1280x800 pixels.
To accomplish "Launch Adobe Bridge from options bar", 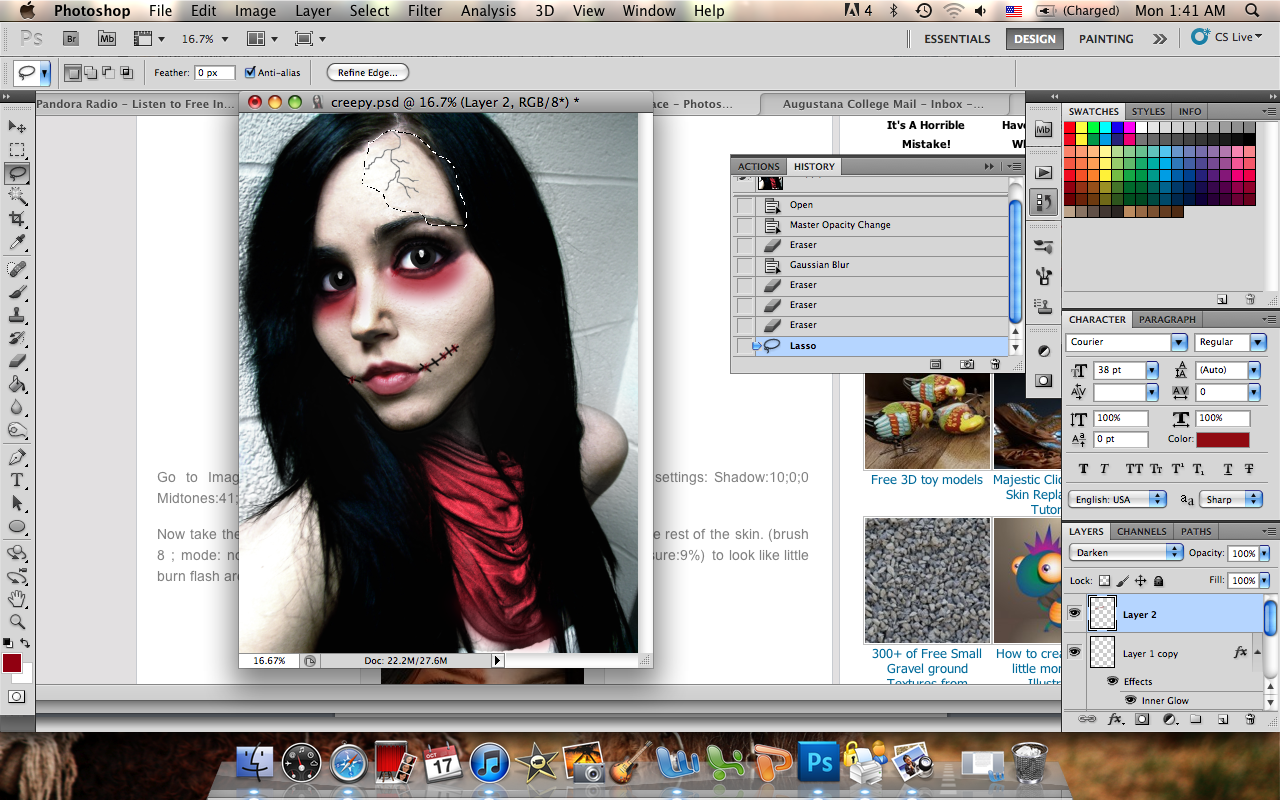I will 71,38.
